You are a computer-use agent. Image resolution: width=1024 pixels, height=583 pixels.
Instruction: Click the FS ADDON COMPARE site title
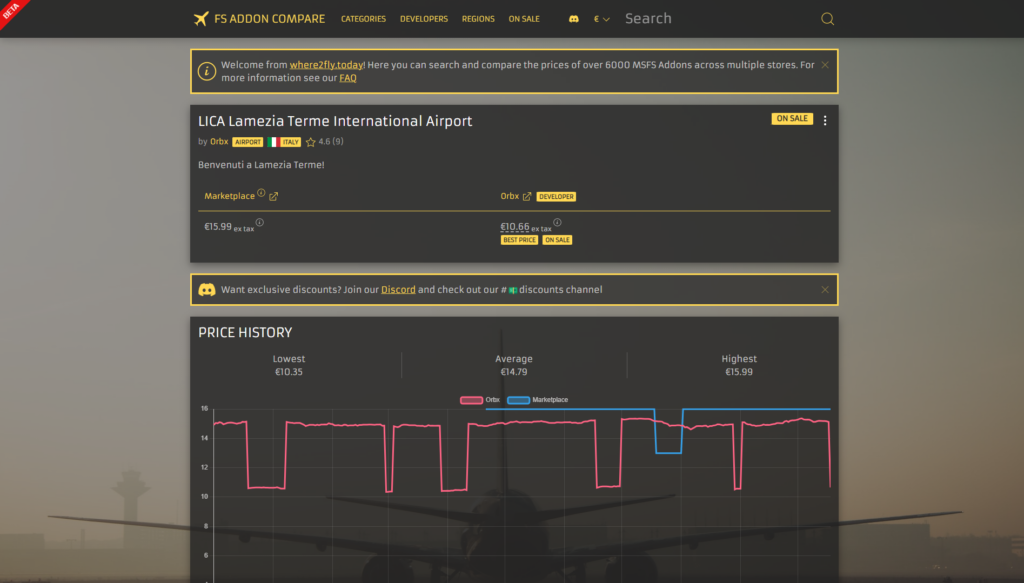coord(269,19)
